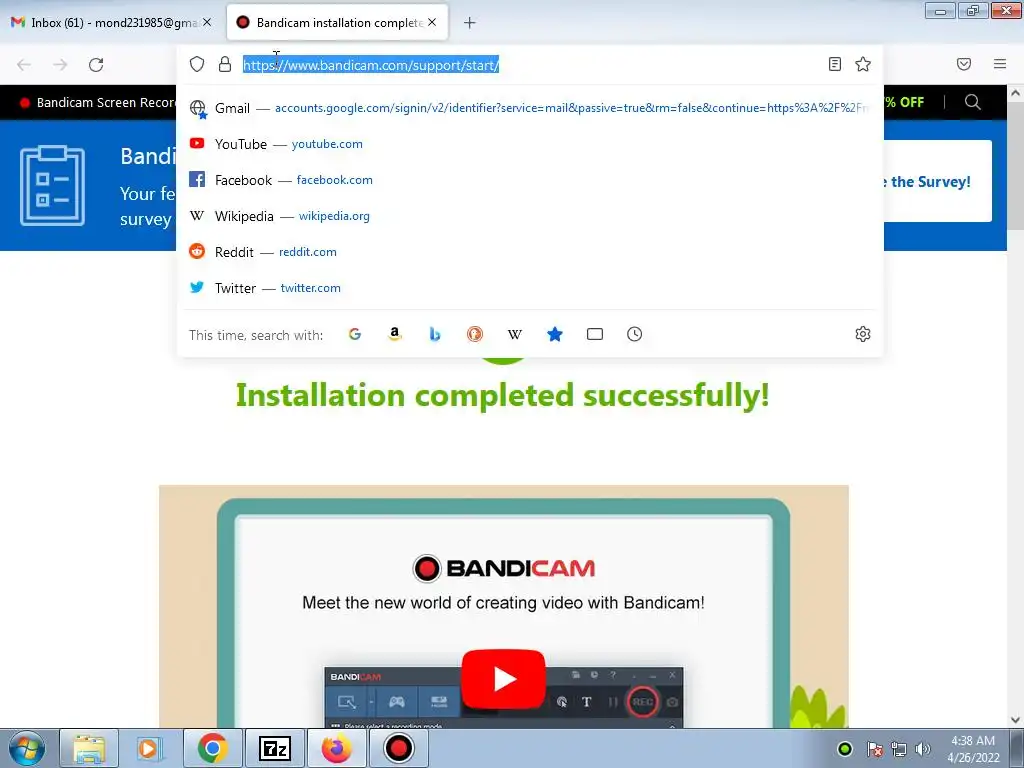
Task: Toggle Reader View icon in address bar
Action: (835, 64)
